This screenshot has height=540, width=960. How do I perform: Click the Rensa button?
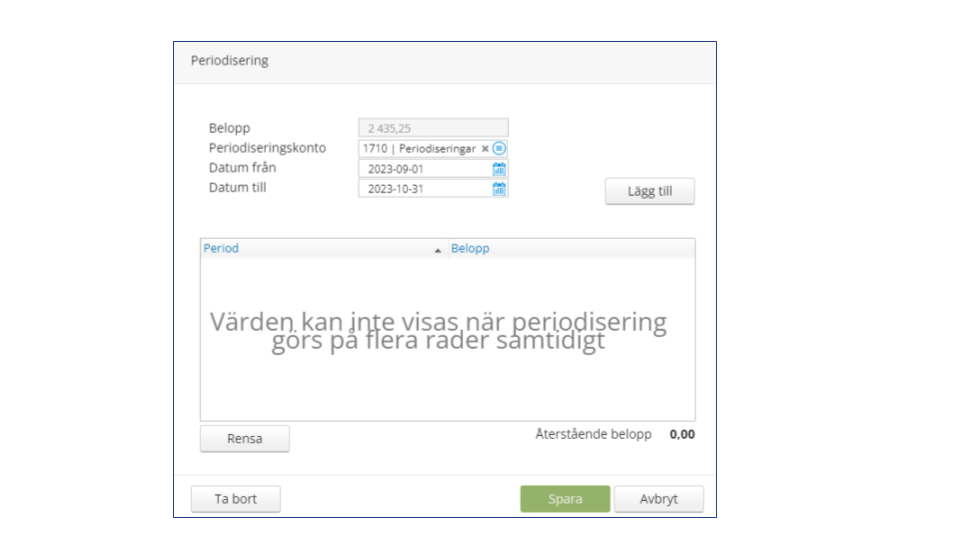(244, 438)
